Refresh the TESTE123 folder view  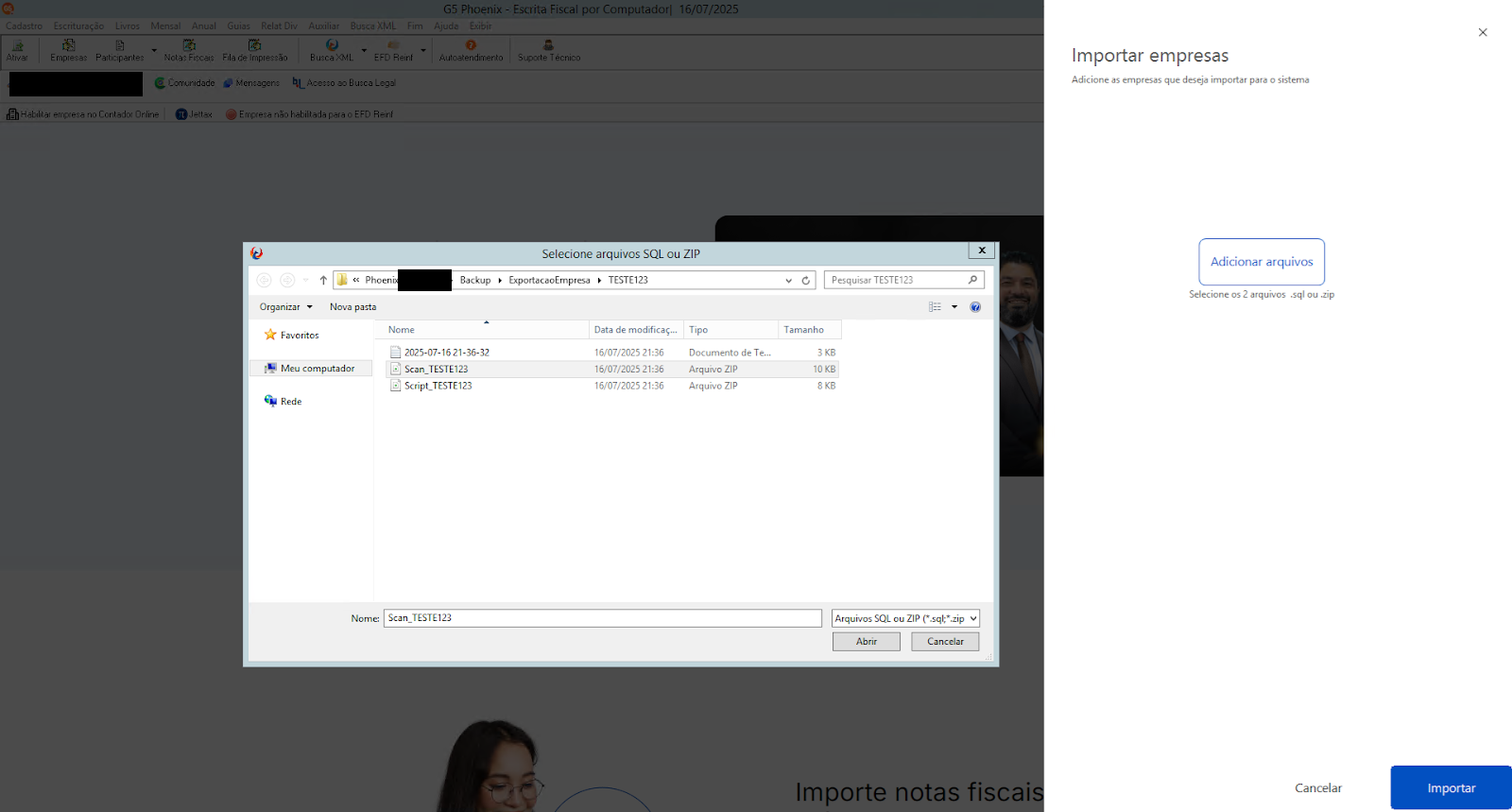806,280
